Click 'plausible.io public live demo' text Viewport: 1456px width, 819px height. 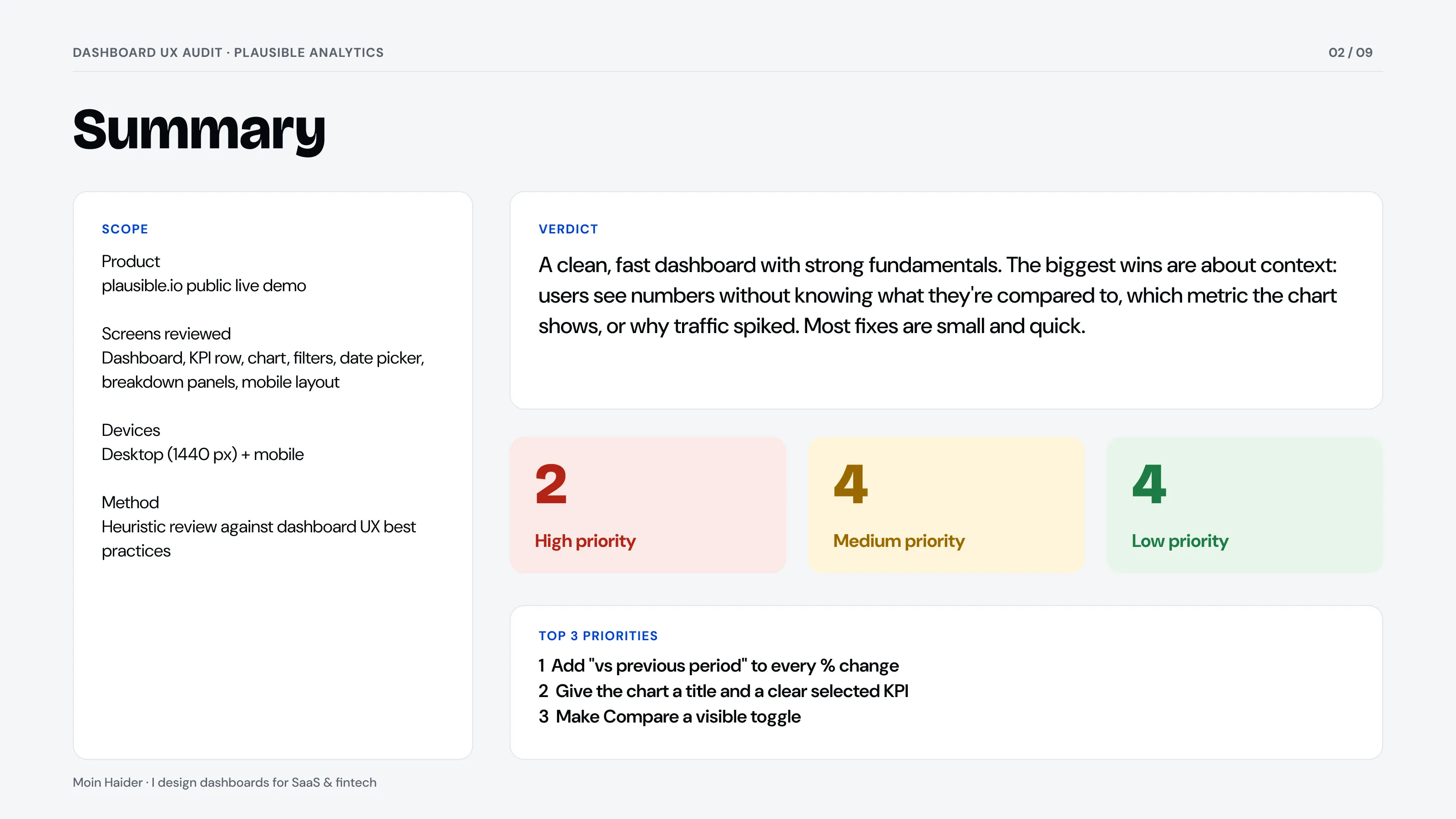point(203,285)
